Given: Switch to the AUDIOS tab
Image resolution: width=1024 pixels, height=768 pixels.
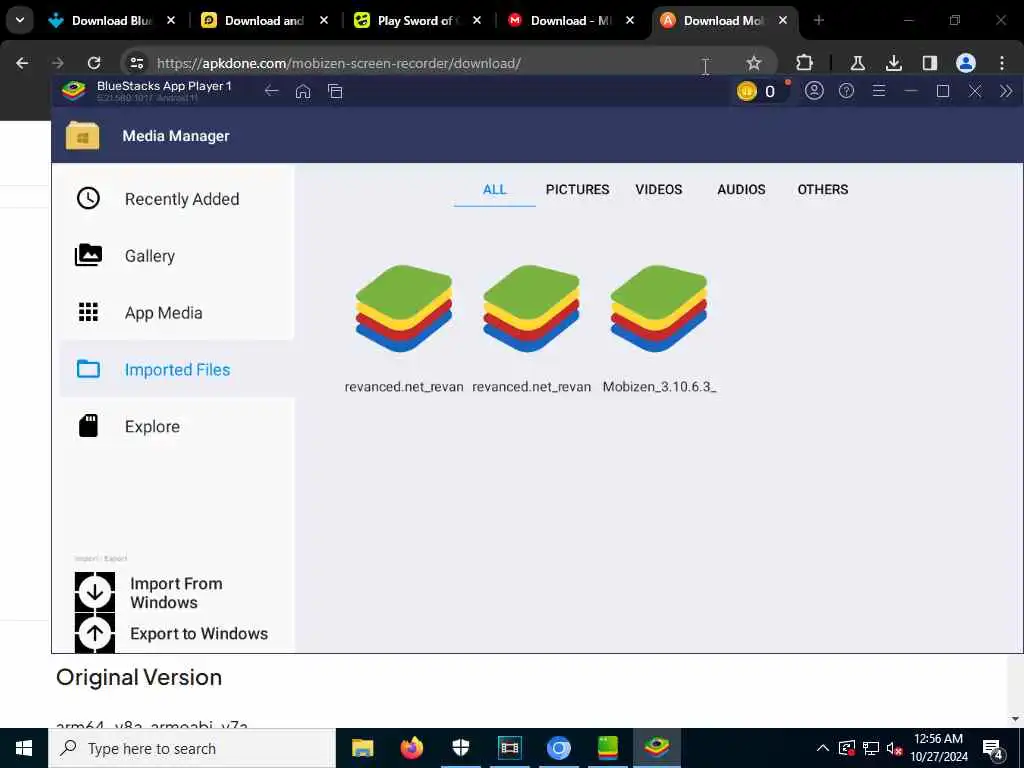Looking at the screenshot, I should coord(741,189).
